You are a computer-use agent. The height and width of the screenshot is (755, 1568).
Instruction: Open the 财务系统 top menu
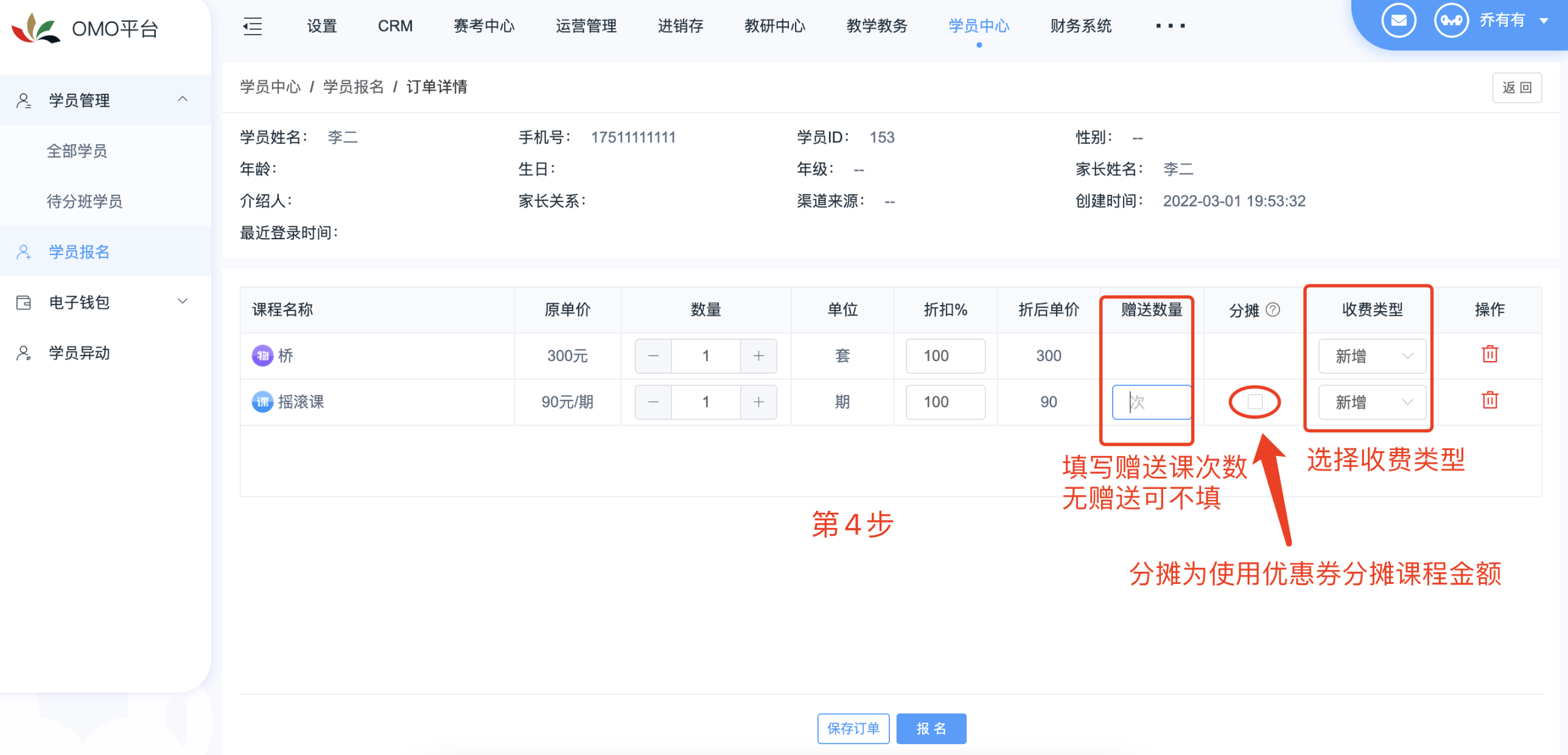(1080, 26)
